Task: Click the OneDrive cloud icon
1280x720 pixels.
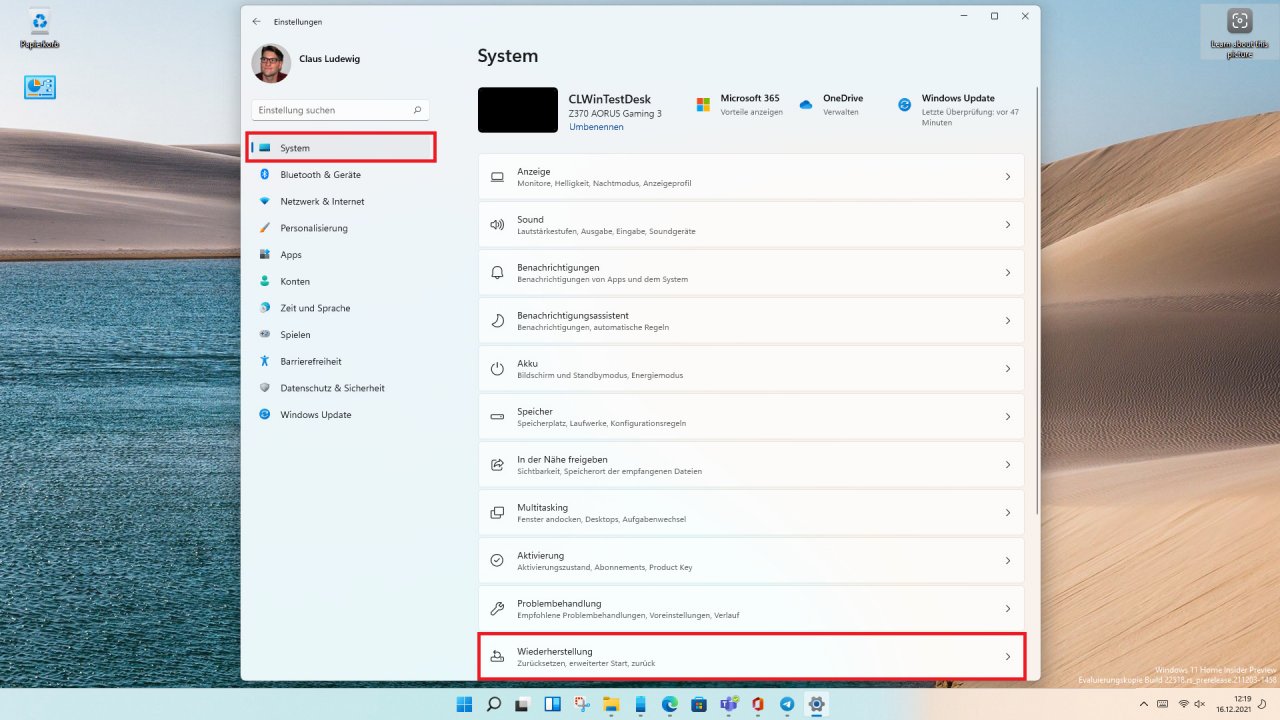Action: pyautogui.click(x=806, y=104)
